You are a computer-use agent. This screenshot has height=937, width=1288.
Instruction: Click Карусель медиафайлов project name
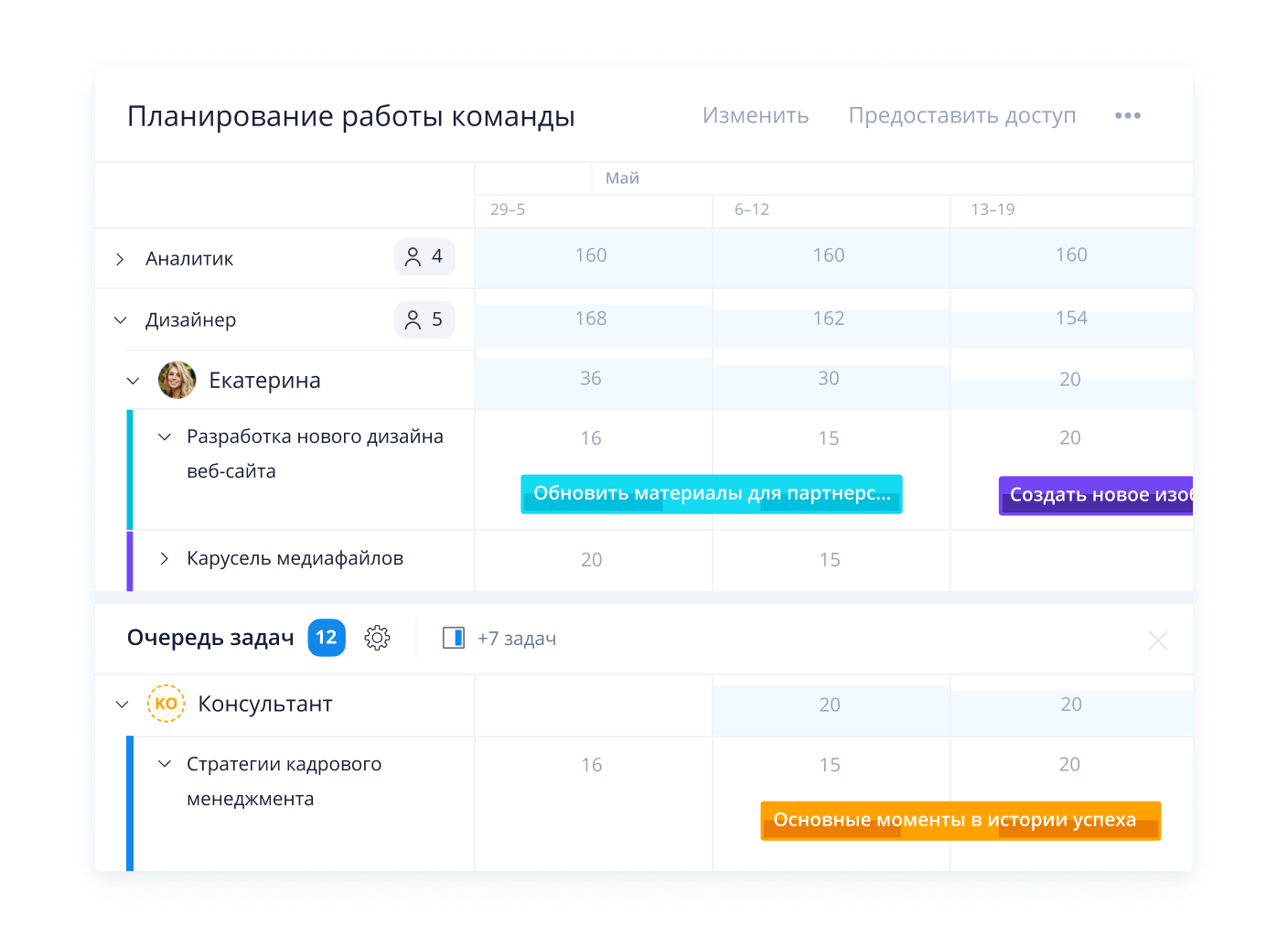[x=295, y=558]
